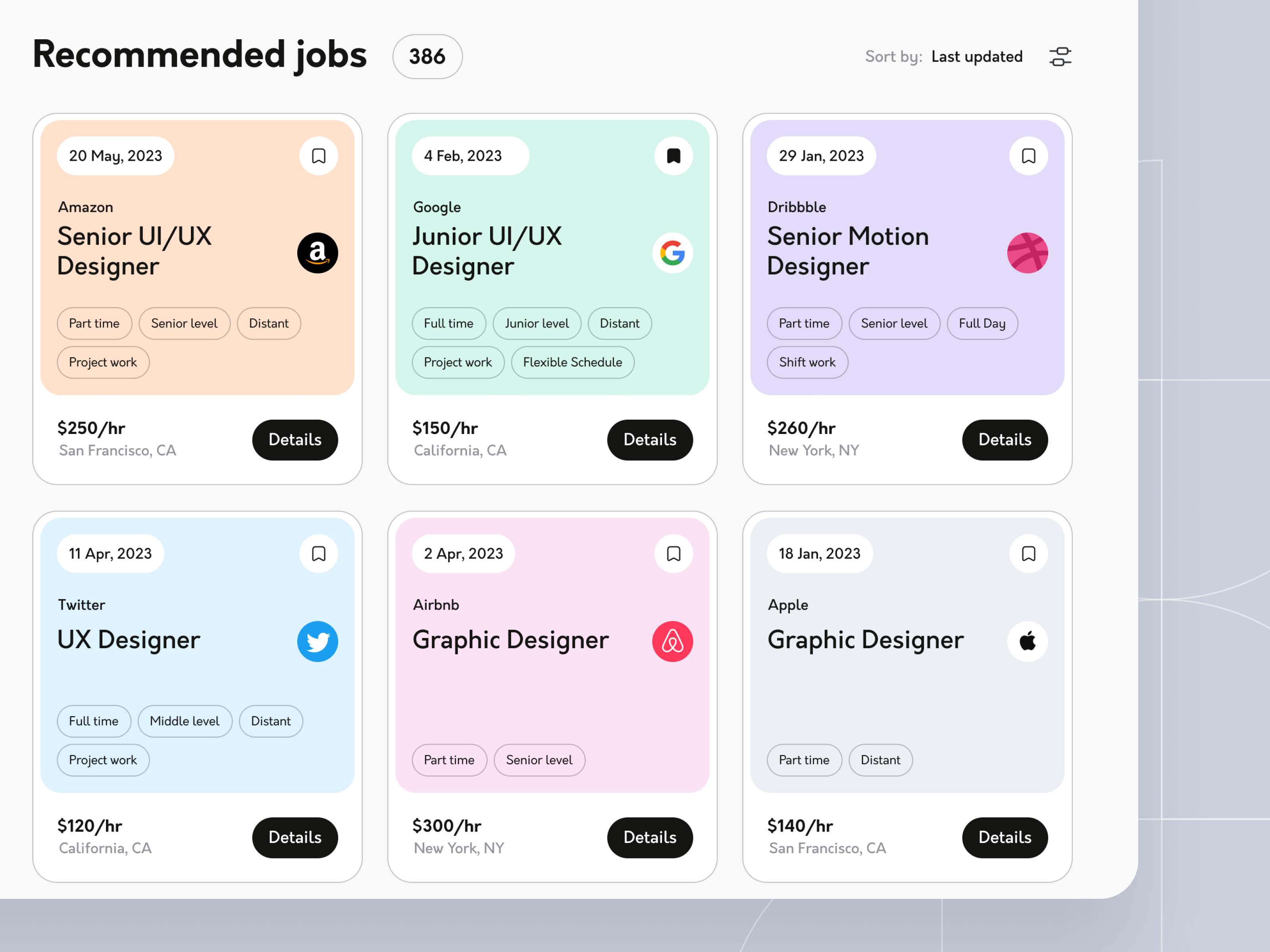View Details for Airbnb Graphic Designer
1270x952 pixels.
[x=650, y=838]
